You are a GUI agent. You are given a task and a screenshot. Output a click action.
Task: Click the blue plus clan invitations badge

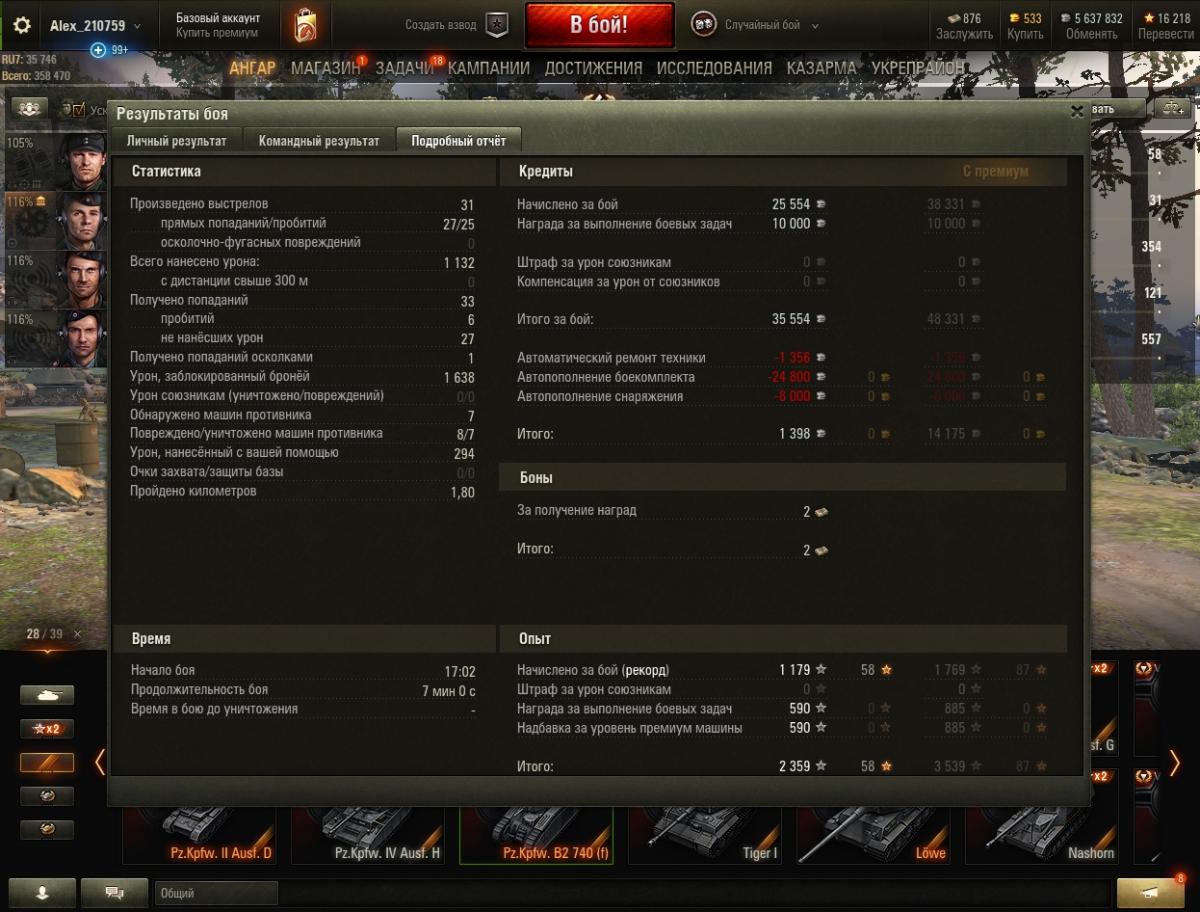pos(97,50)
